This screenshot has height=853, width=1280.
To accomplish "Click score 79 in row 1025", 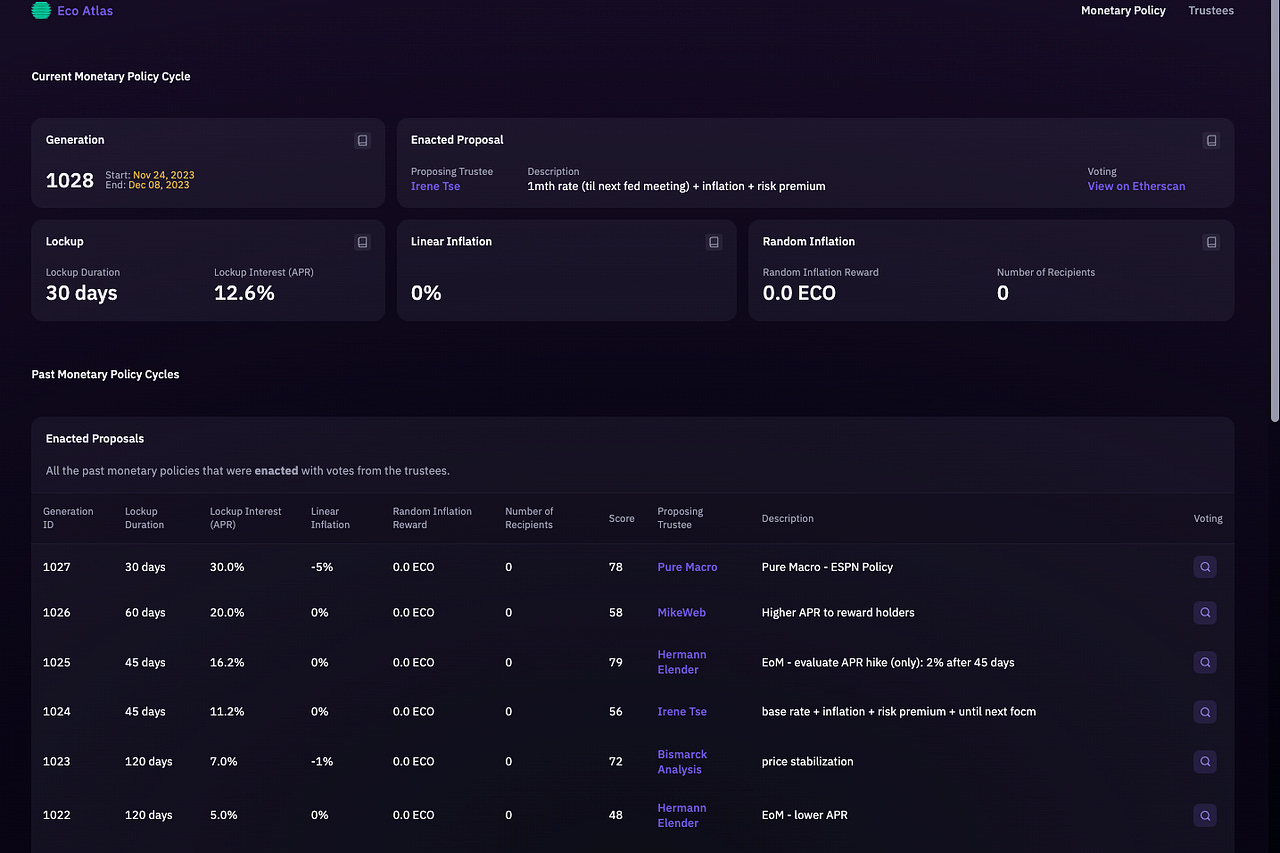I will [x=616, y=662].
